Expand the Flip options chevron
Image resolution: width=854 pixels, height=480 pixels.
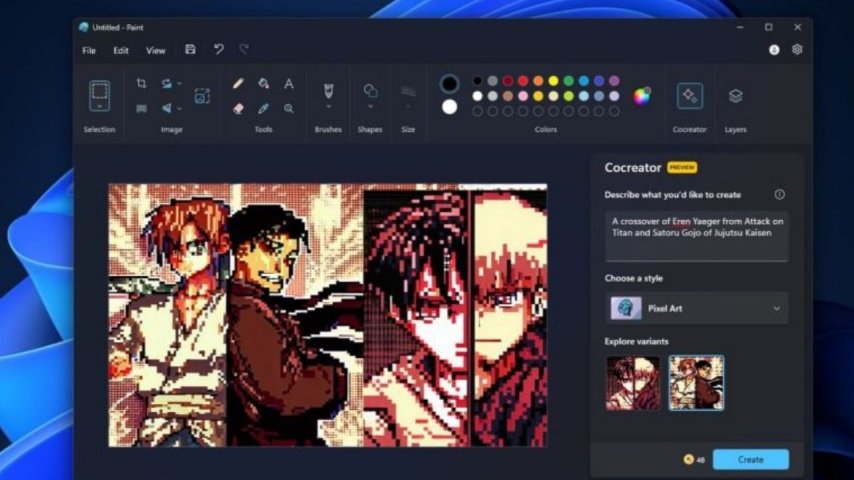[179, 108]
